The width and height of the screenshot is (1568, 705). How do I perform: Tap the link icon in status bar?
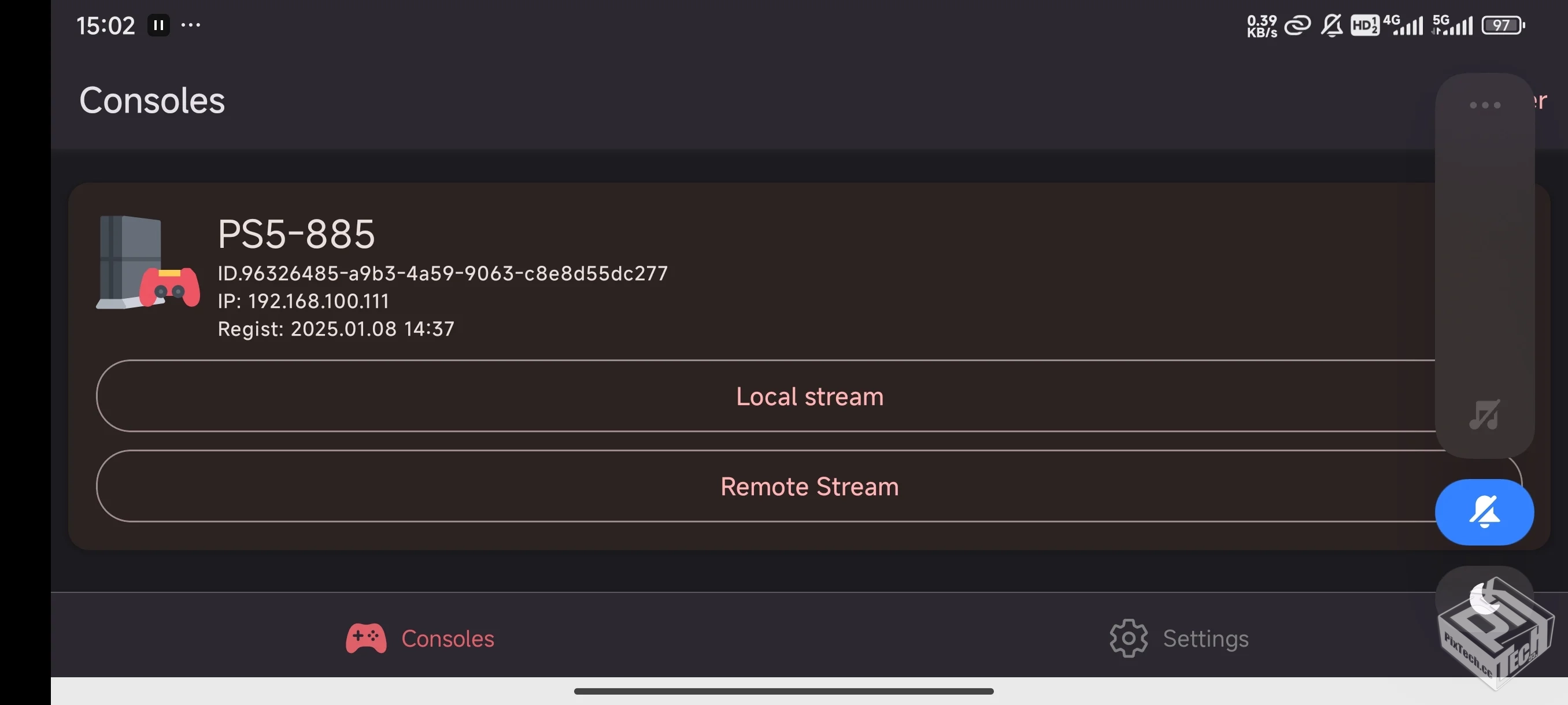click(1297, 25)
